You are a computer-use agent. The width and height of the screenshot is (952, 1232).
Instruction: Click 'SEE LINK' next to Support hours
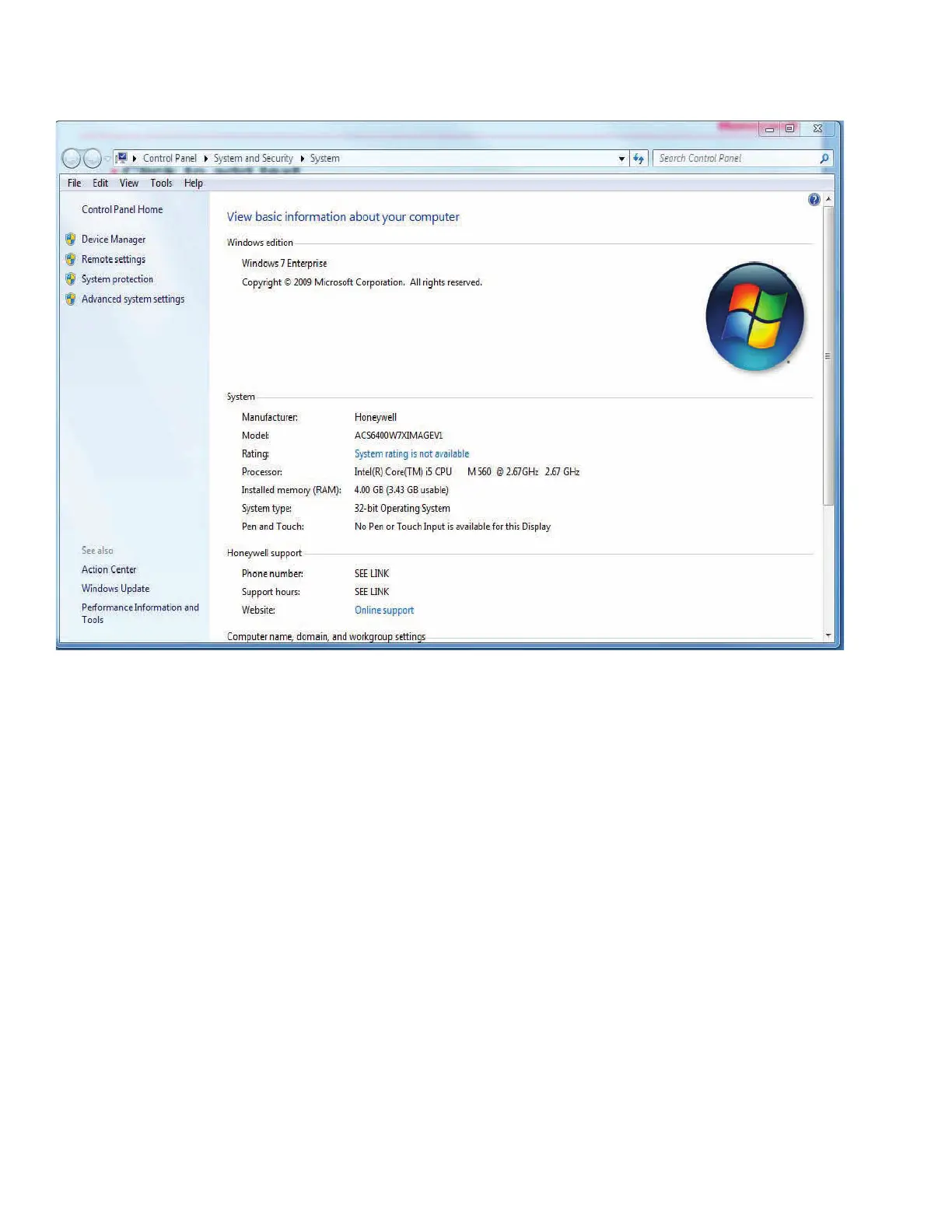372,592
